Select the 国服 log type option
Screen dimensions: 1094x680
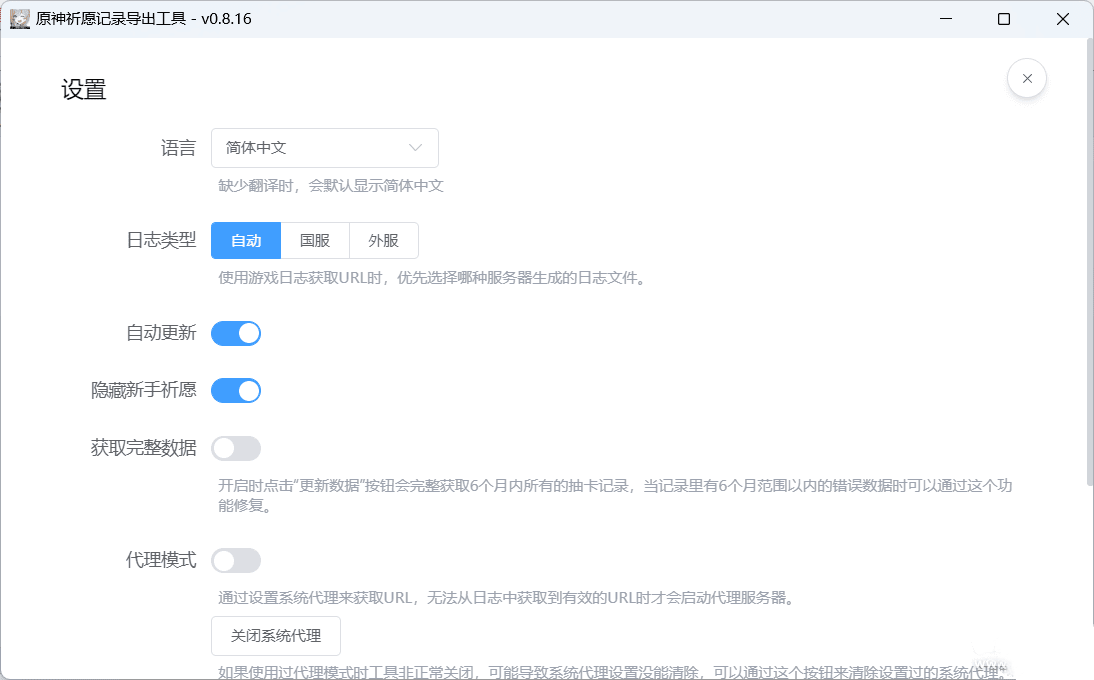tap(315, 241)
